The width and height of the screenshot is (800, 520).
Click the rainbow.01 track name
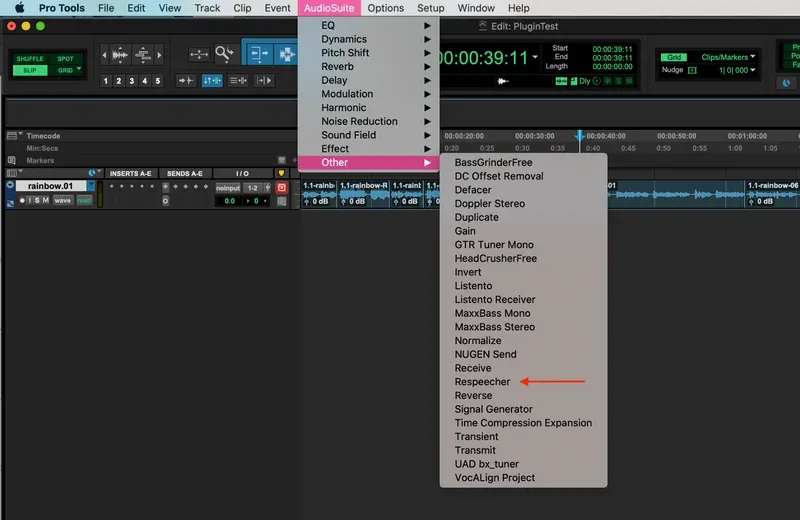[50, 186]
